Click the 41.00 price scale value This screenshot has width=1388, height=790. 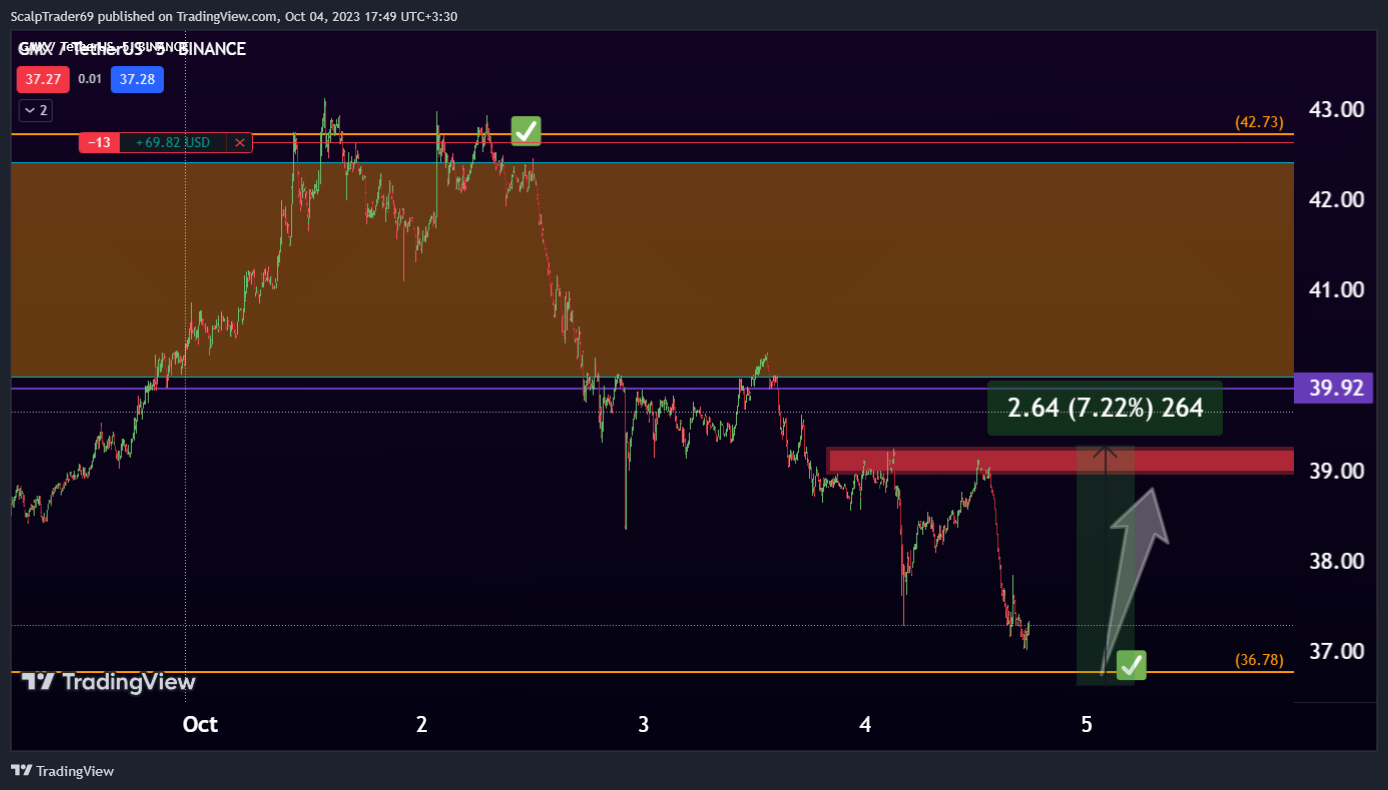click(x=1338, y=290)
